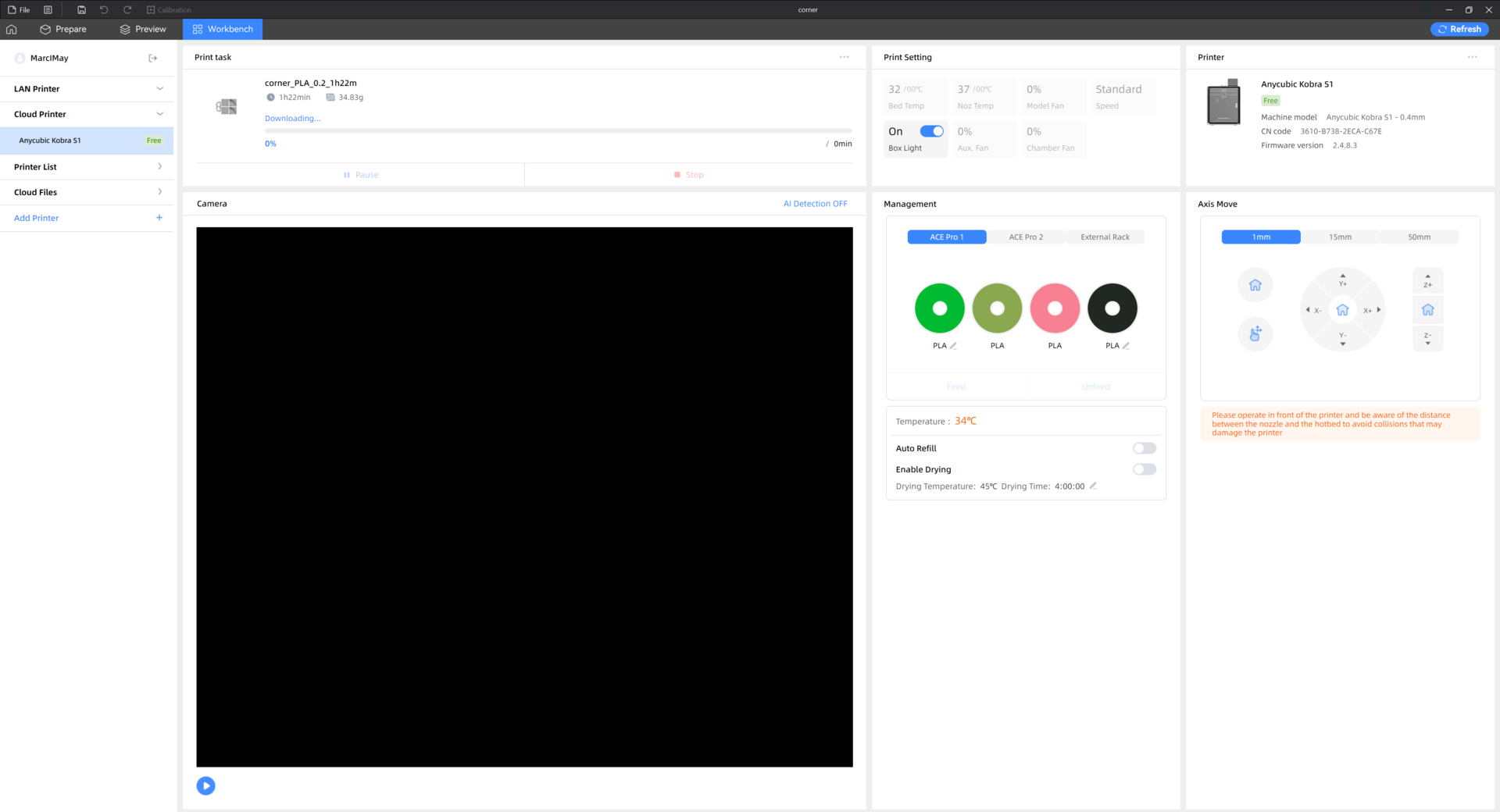Select the olive green filament spool
1500x812 pixels.
point(998,308)
